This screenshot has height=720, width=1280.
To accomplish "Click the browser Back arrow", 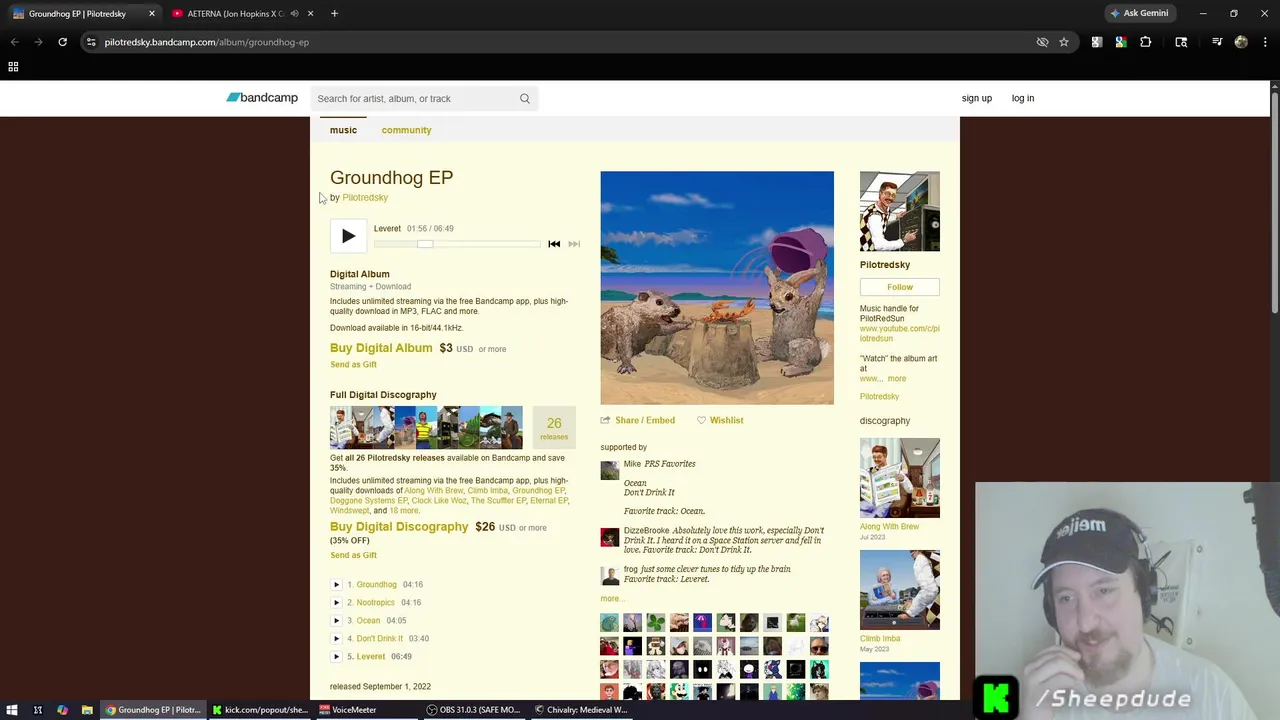I will pos(14,42).
